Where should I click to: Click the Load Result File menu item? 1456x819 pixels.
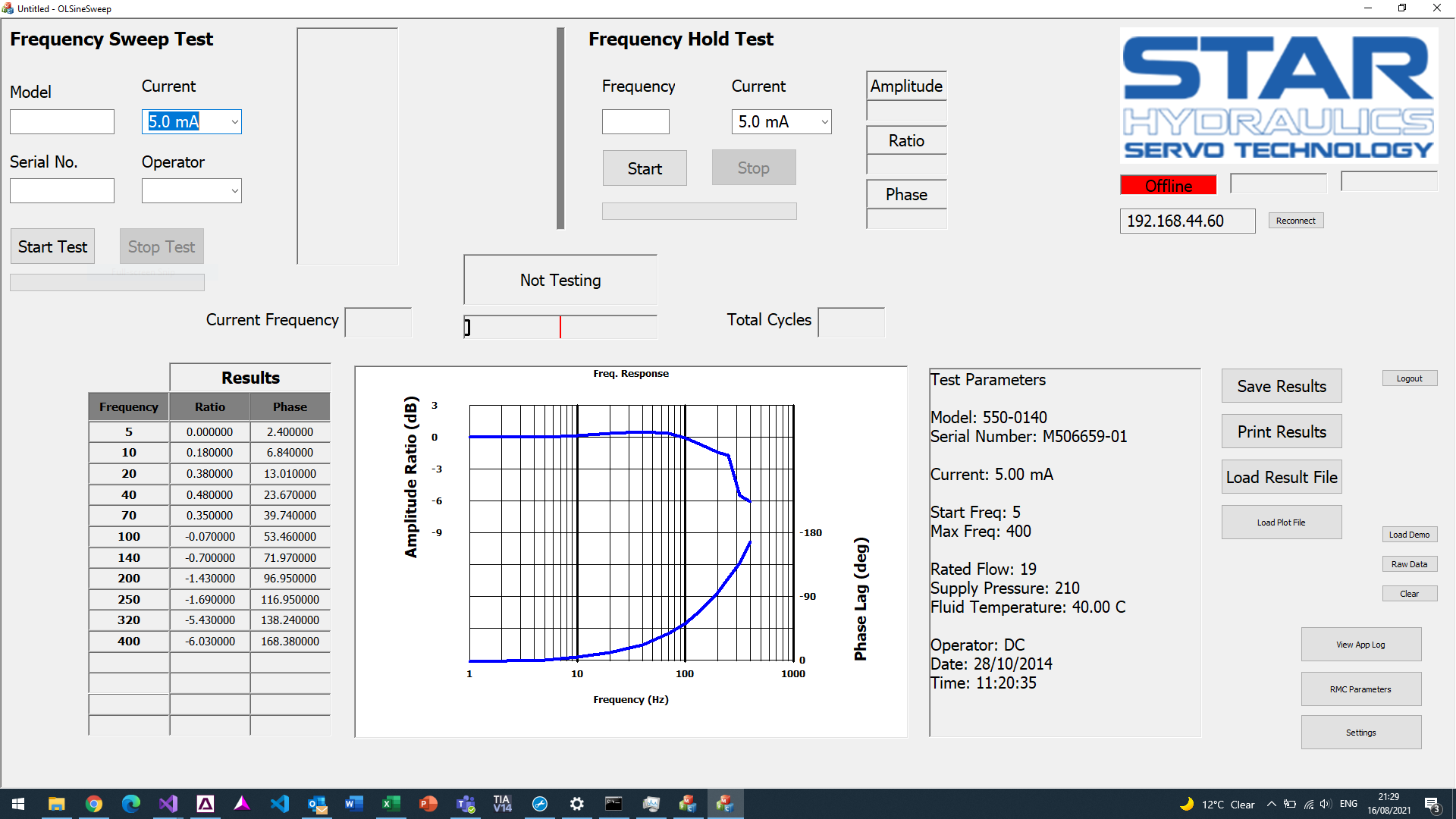[1281, 477]
